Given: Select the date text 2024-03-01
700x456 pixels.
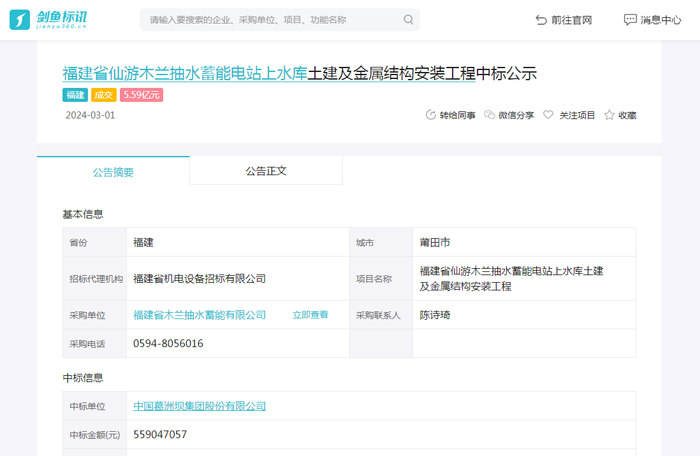Looking at the screenshot, I should pyautogui.click(x=90, y=115).
